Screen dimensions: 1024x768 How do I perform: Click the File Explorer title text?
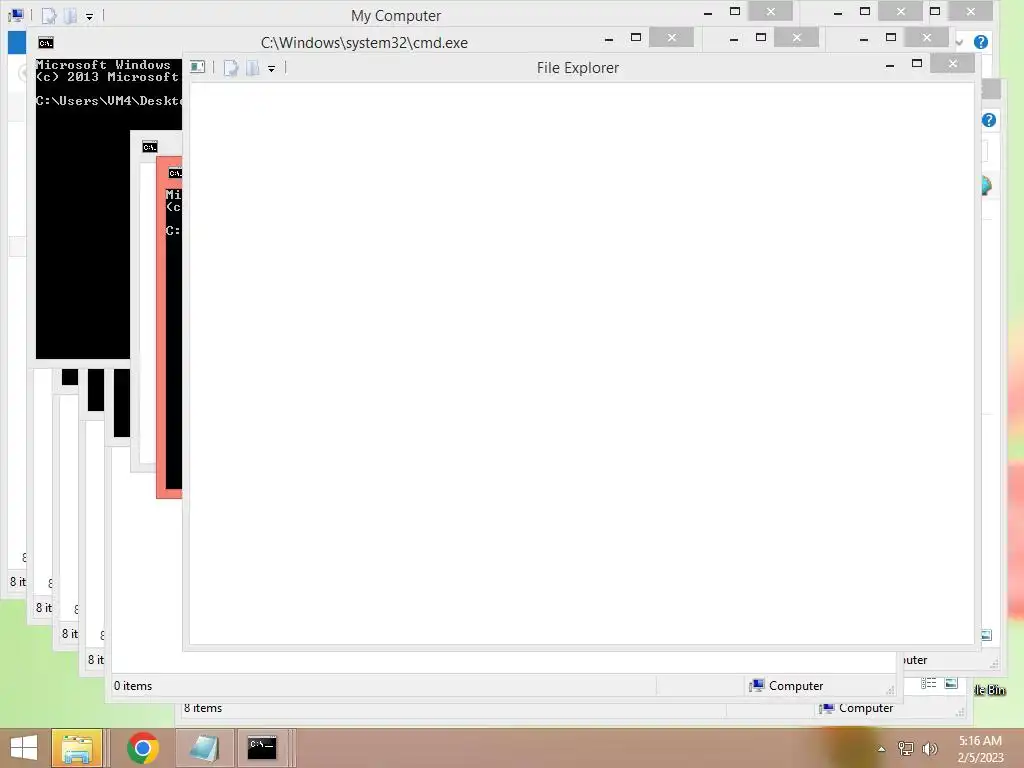(x=577, y=68)
